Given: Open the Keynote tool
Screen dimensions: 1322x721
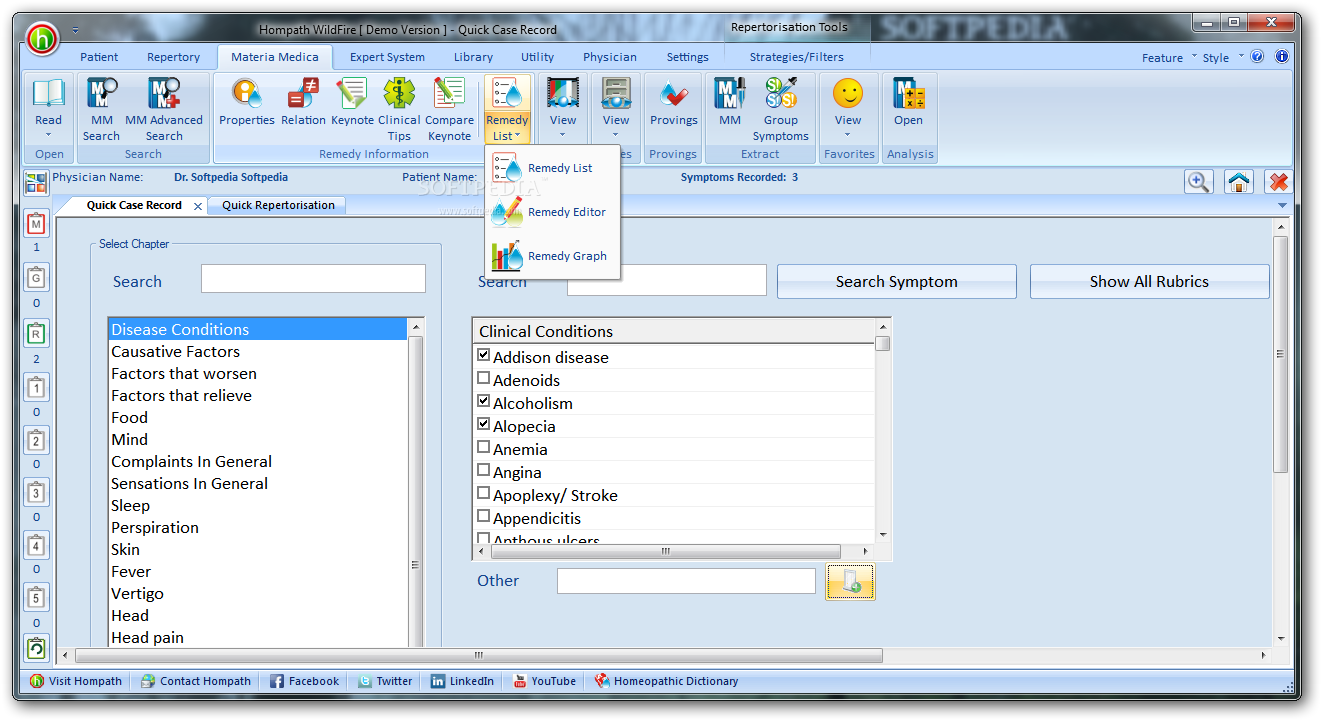Looking at the screenshot, I should click(352, 102).
